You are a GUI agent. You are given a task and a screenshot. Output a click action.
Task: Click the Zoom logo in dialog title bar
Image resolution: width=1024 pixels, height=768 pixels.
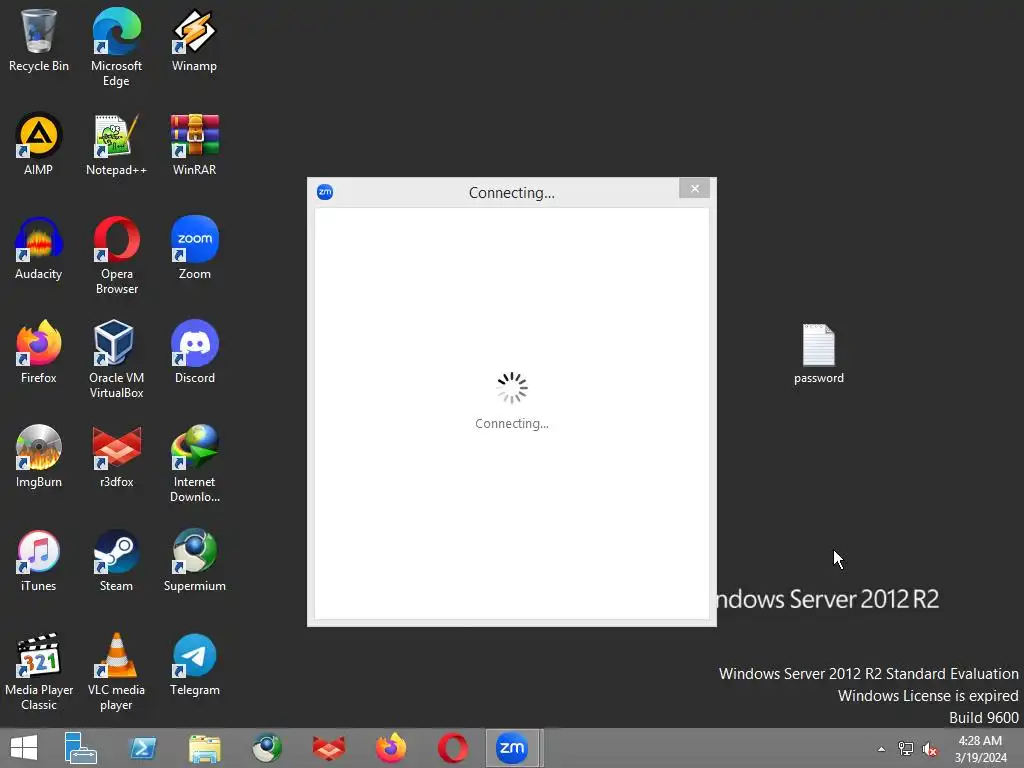point(325,192)
